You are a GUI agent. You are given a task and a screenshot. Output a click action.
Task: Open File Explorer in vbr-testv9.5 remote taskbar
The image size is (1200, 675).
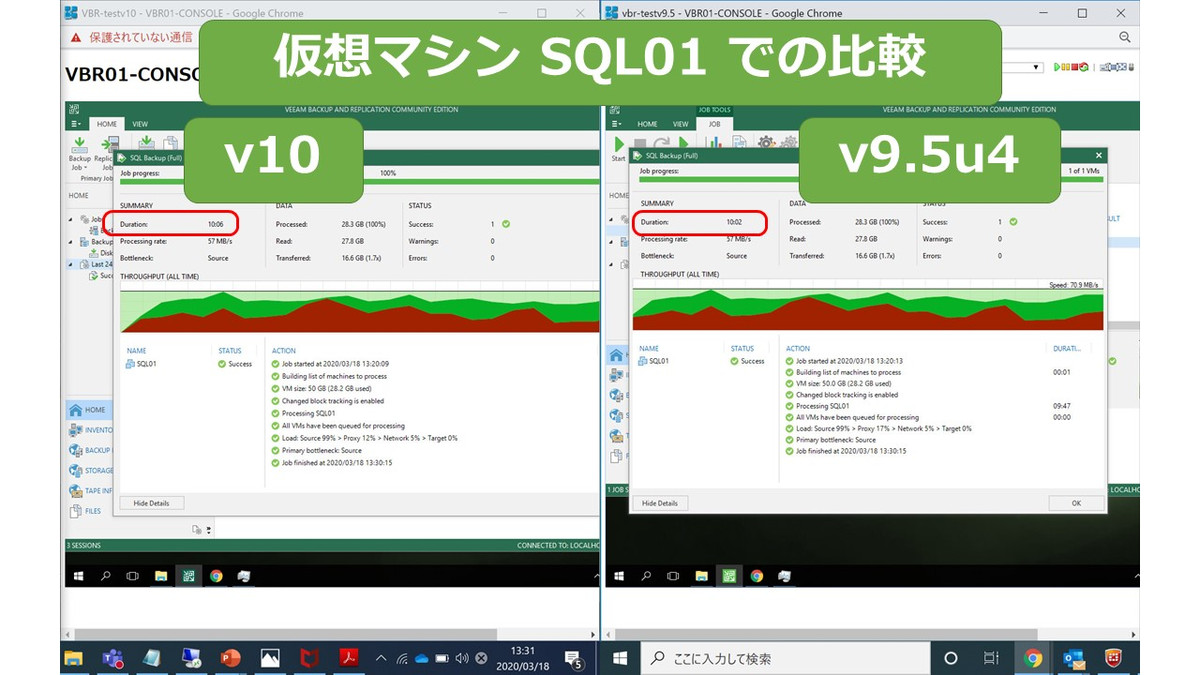(701, 576)
